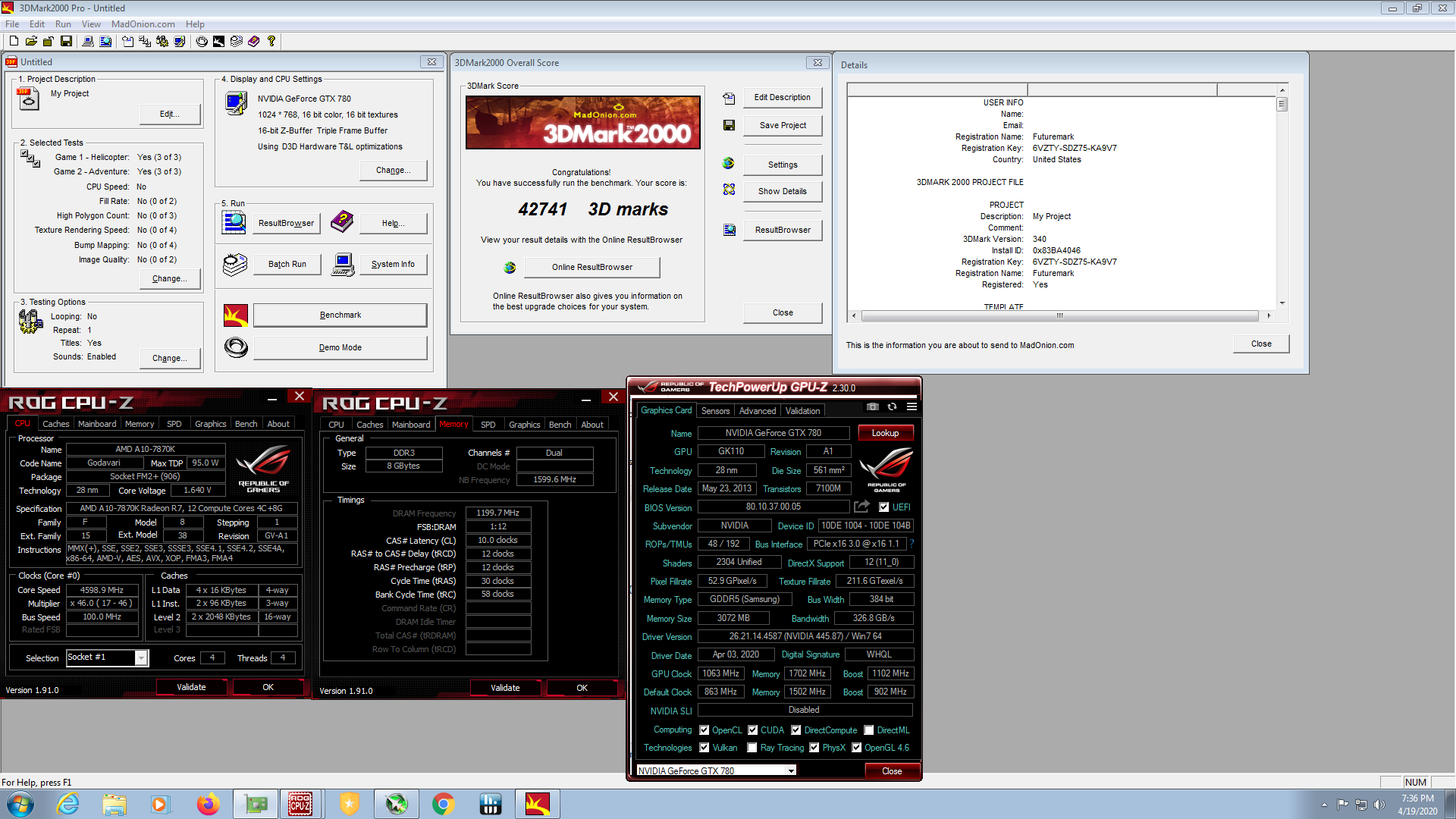Open the NVIDIA GeForce GTX 780 GPU dropdown
The height and width of the screenshot is (819, 1456).
791,770
